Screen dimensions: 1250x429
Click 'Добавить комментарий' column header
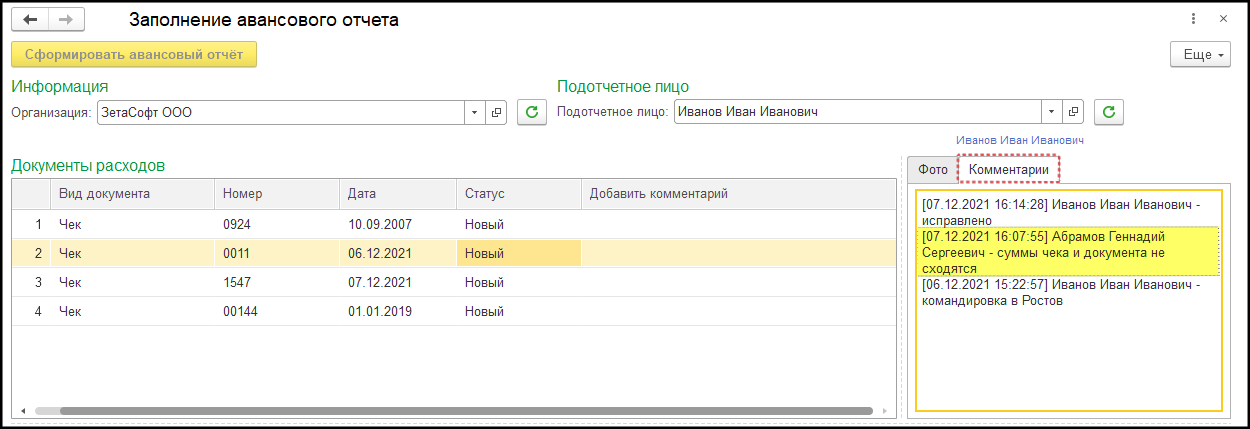tap(738, 194)
